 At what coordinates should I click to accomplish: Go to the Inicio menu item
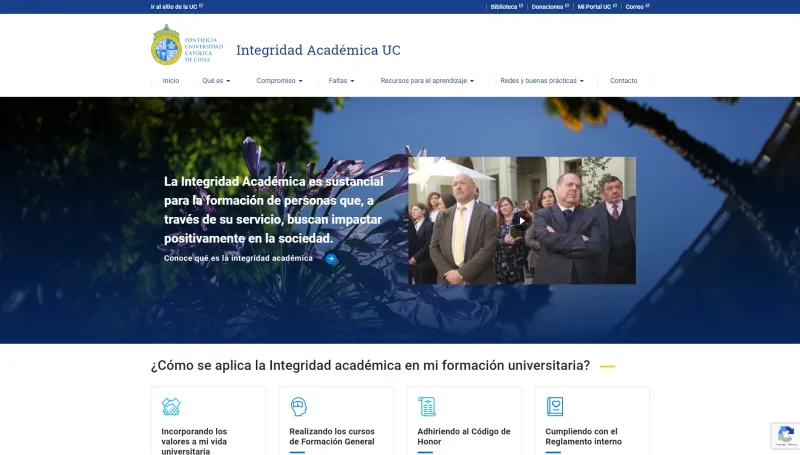pos(171,81)
